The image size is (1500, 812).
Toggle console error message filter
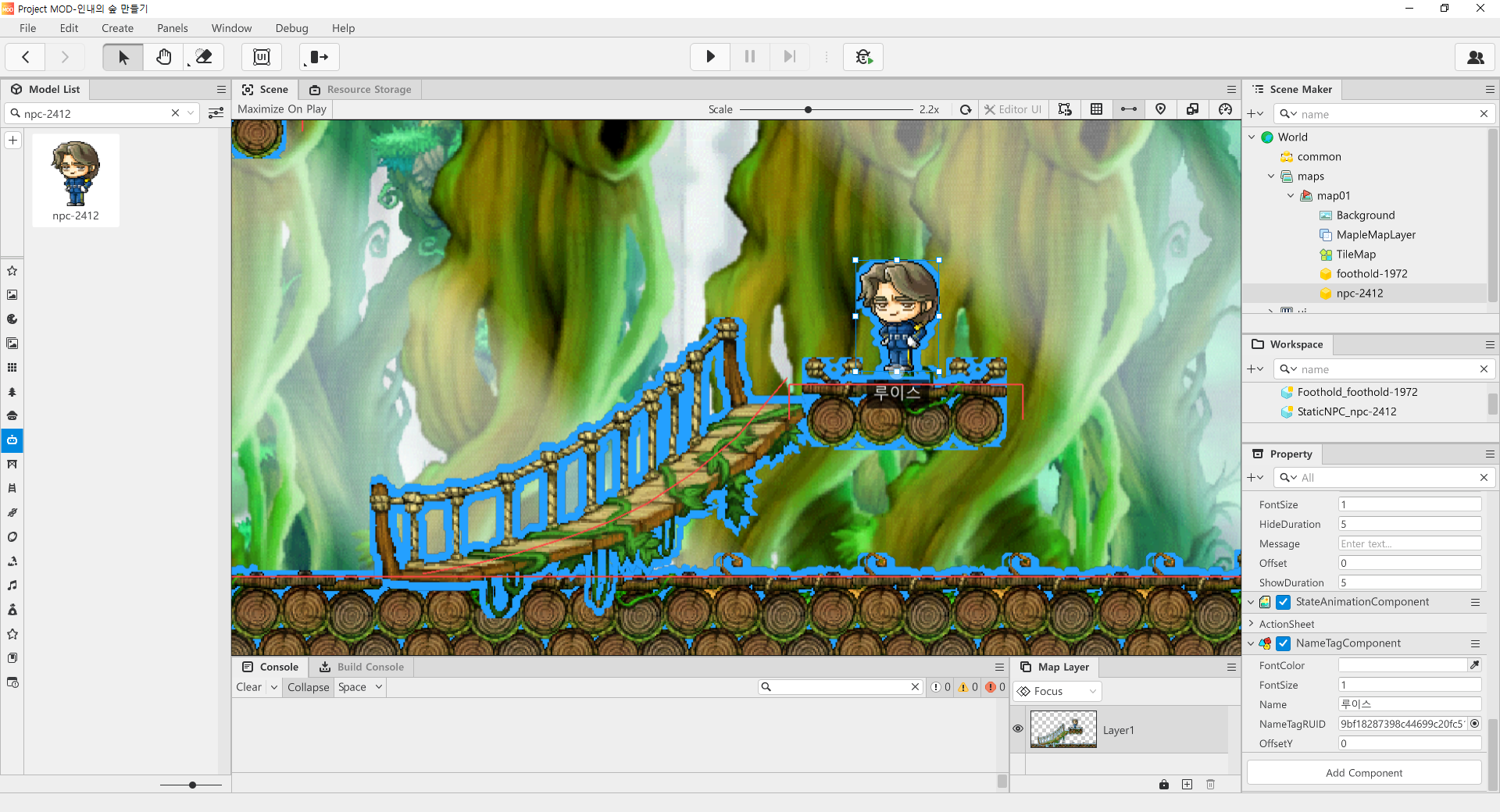[995, 687]
